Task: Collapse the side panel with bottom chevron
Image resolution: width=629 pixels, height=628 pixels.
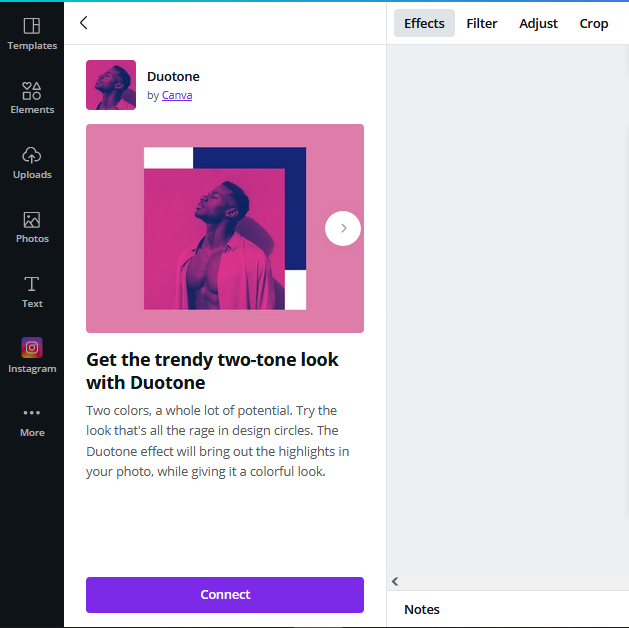Action: click(395, 581)
